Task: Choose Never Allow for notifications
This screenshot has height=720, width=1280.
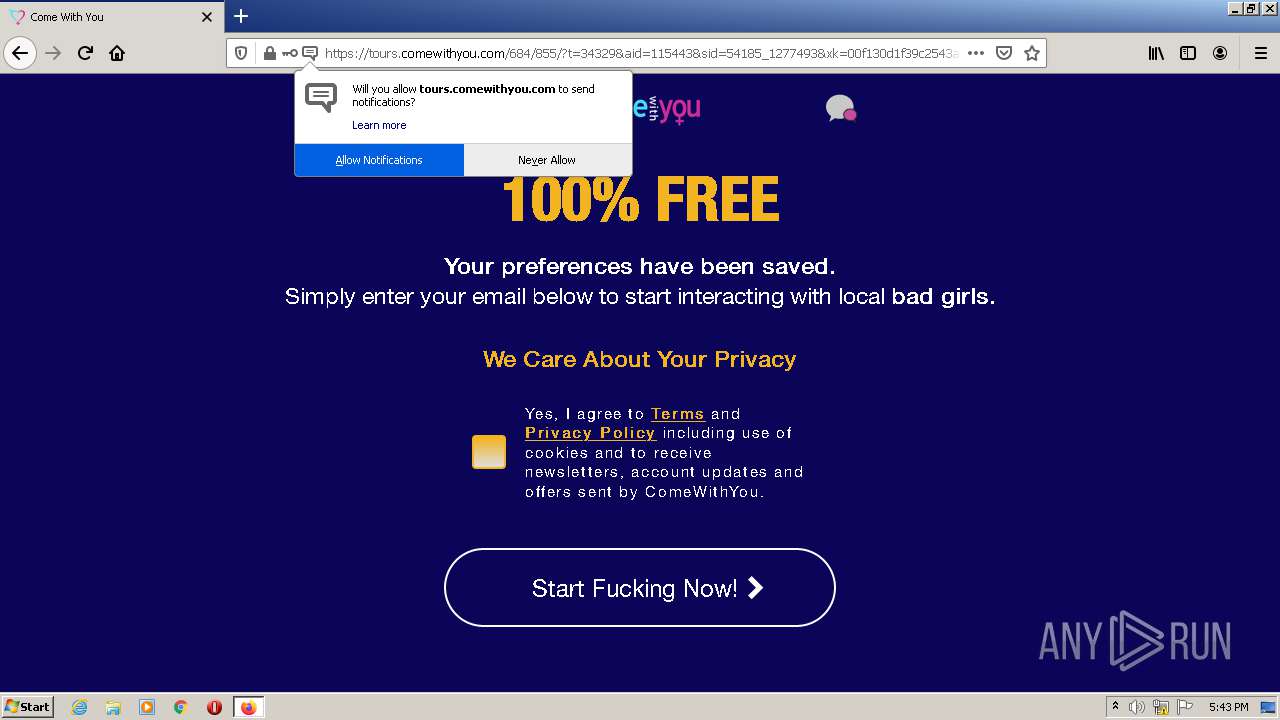Action: 547,160
